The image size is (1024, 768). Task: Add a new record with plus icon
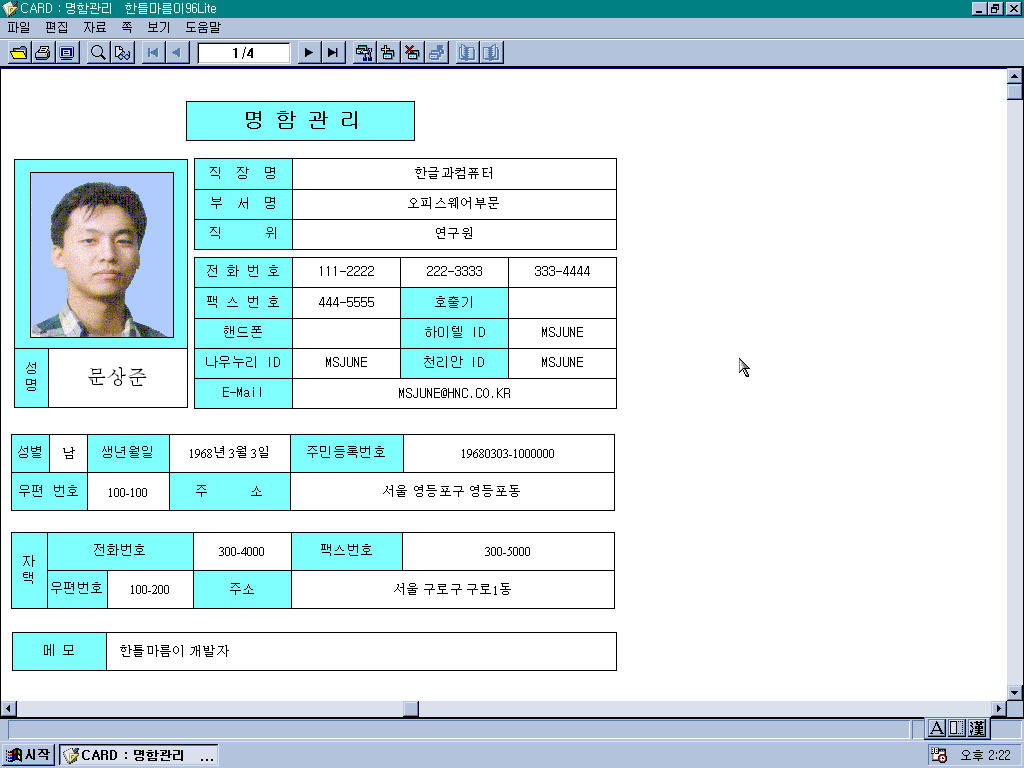(388, 53)
